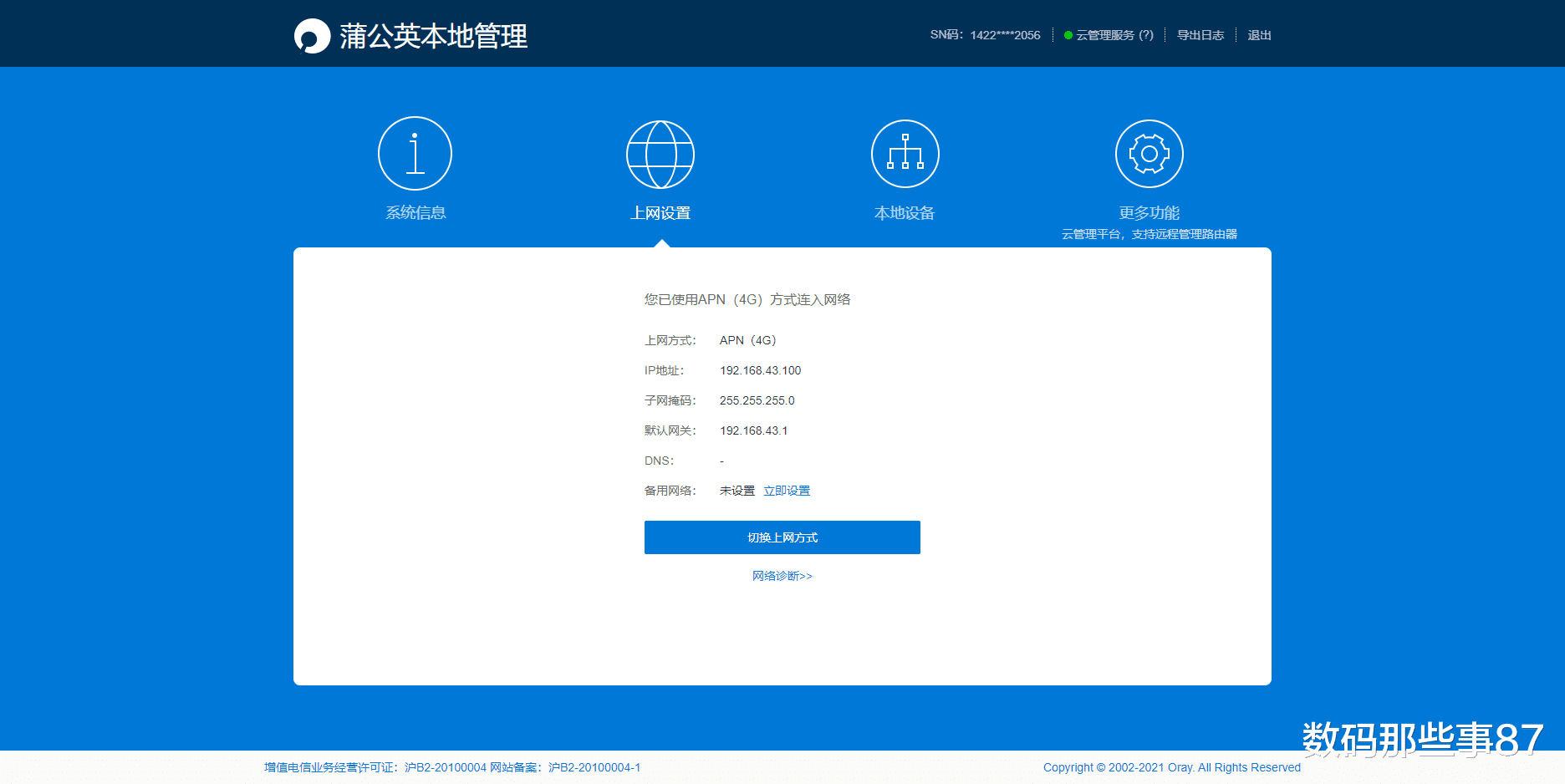Click the 切换上网方式 button
The height and width of the screenshot is (784, 1565).
(782, 537)
